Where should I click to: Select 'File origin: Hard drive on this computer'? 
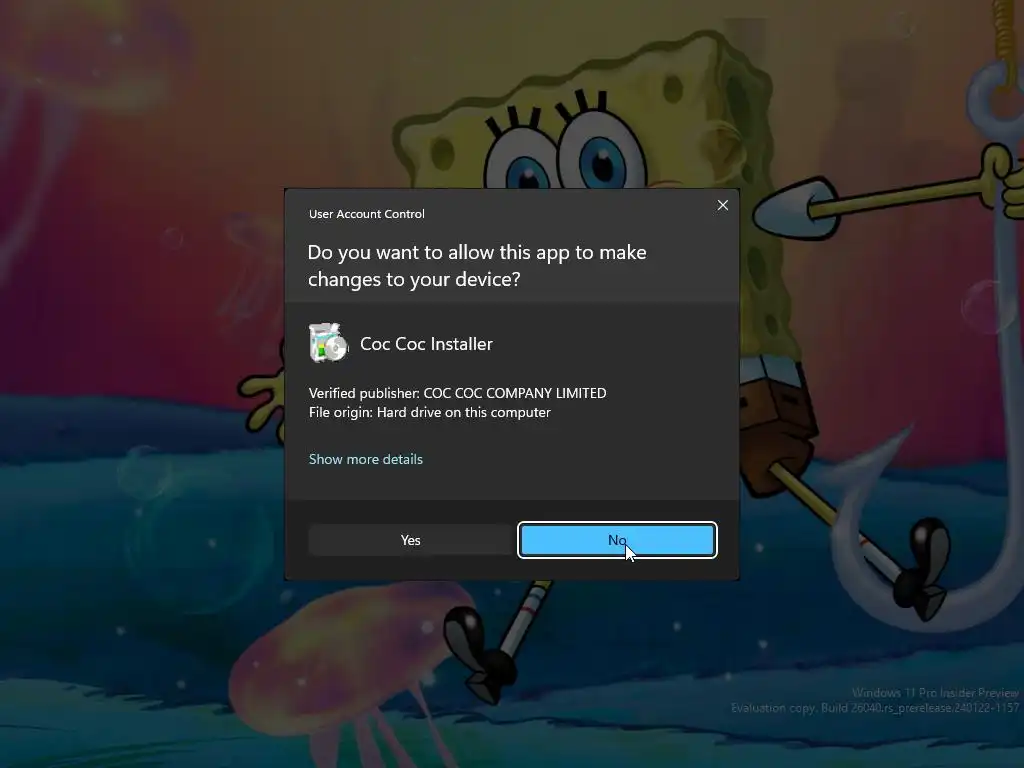[429, 412]
